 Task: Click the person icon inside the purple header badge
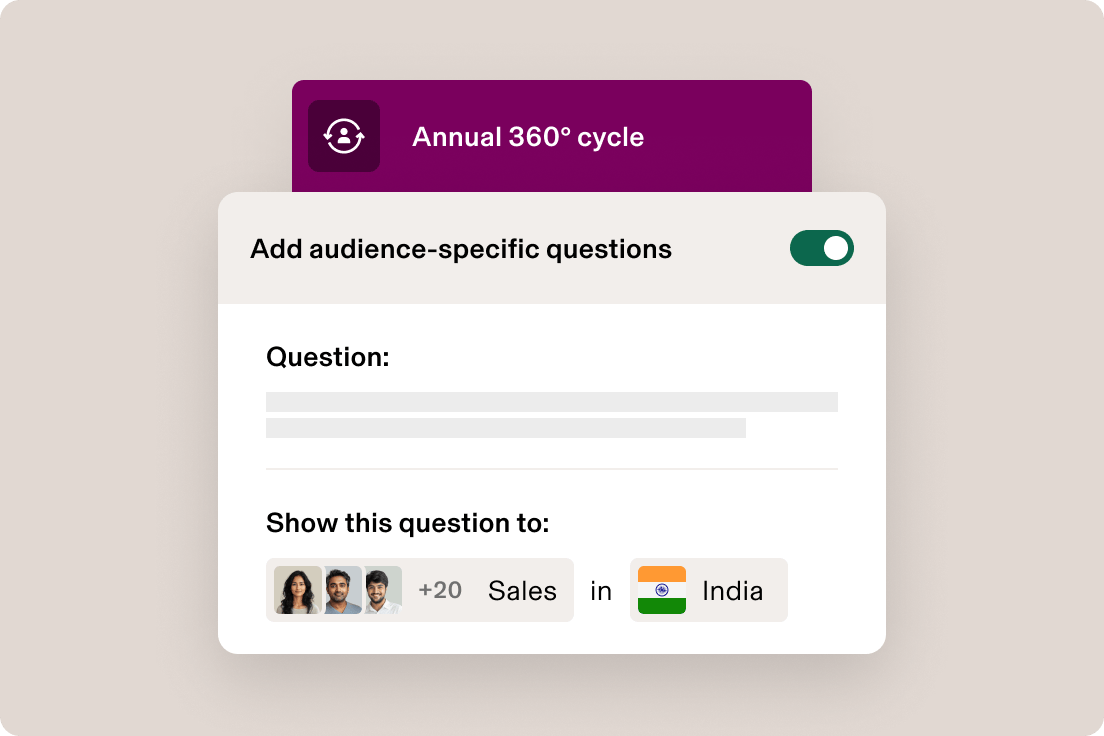point(344,136)
